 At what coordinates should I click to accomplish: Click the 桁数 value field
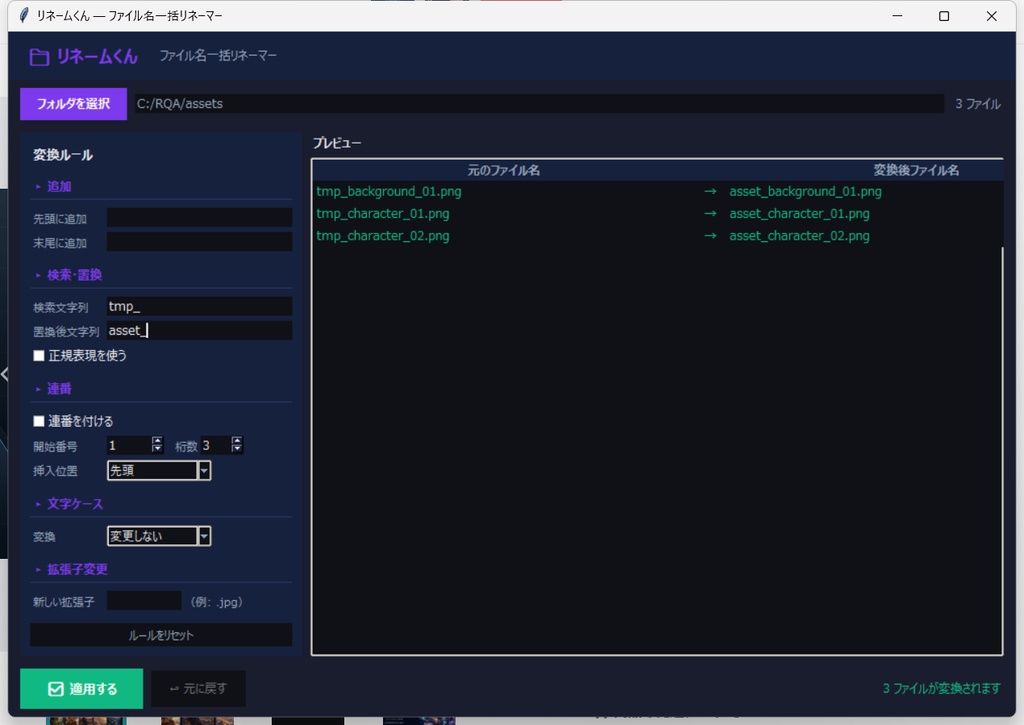[x=216, y=445]
